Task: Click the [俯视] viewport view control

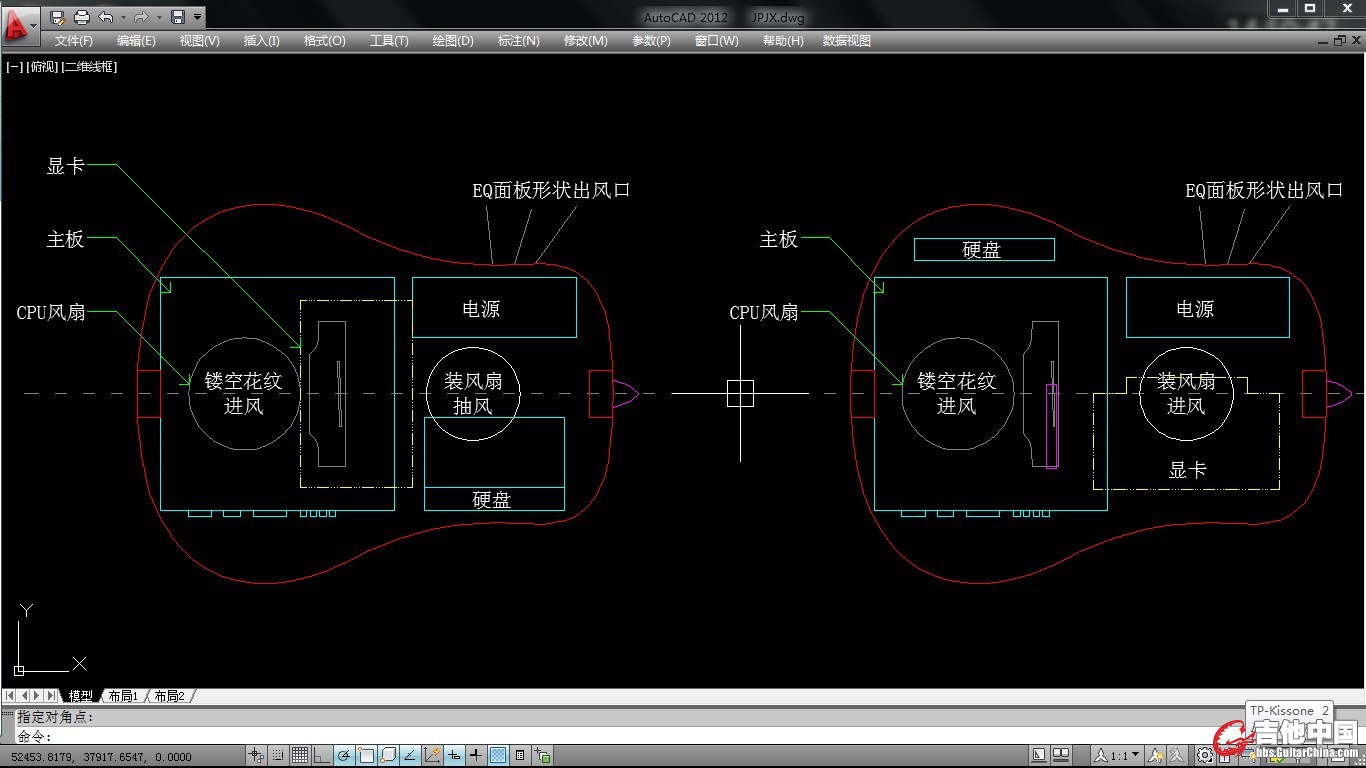Action: (x=43, y=67)
